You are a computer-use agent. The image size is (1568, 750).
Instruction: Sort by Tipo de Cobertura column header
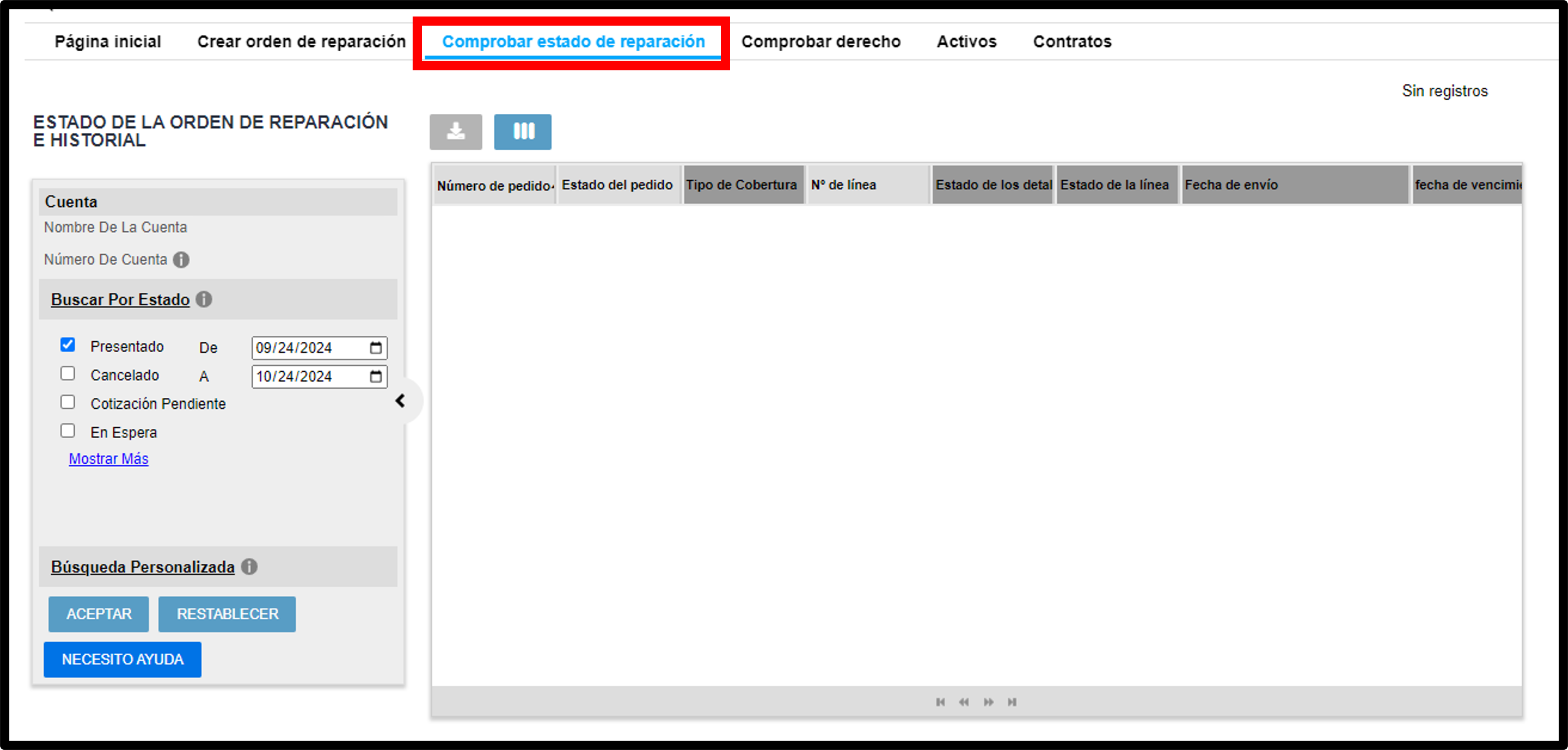tap(744, 185)
